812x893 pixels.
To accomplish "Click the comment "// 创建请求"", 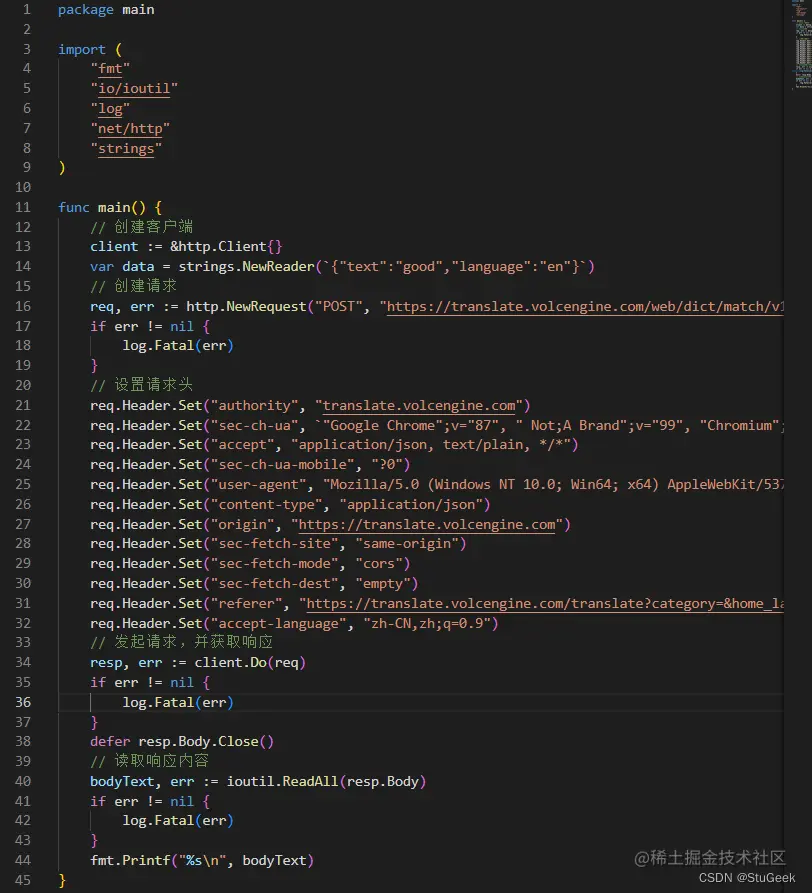I will 133,286.
